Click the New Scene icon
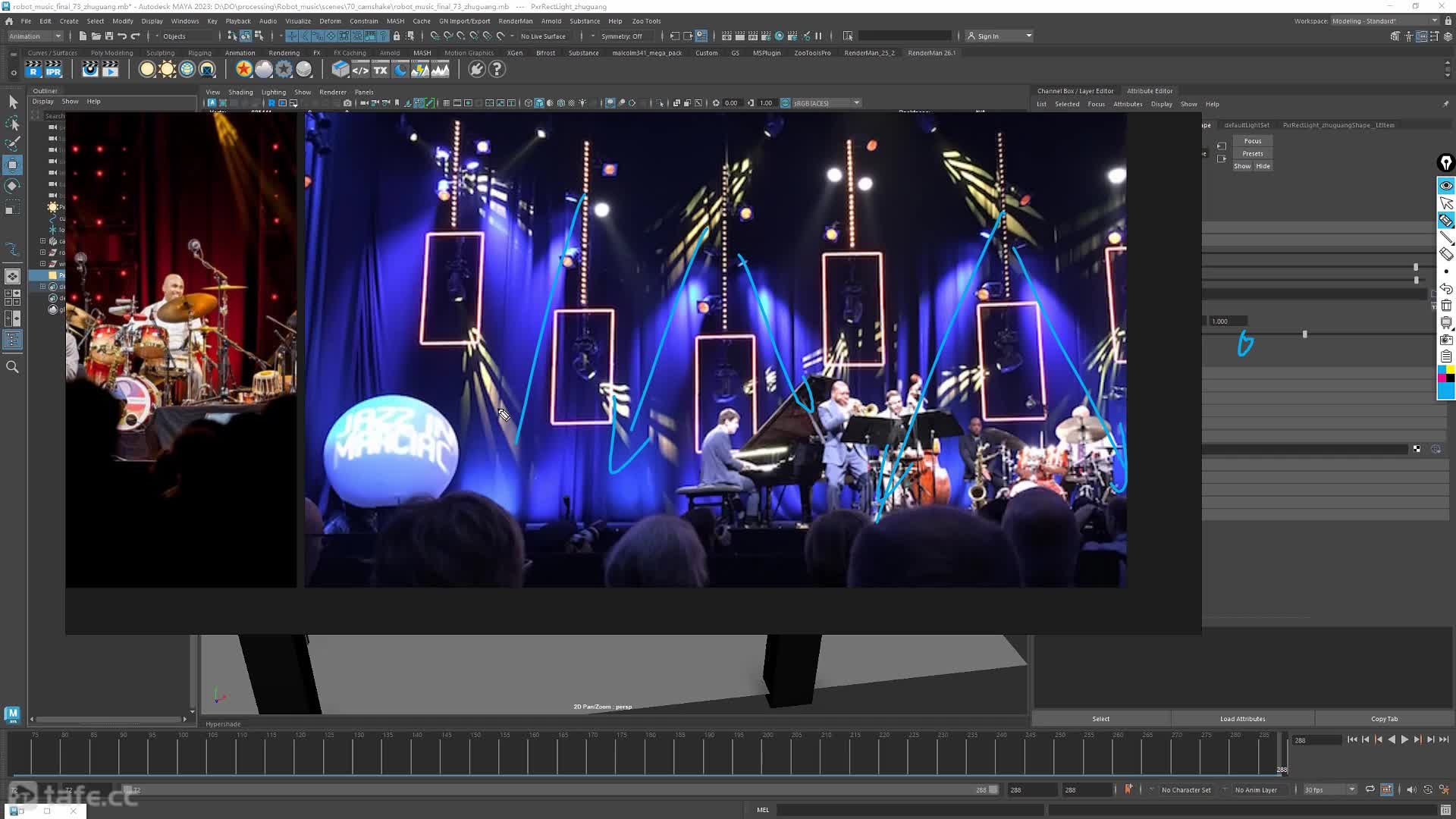The width and height of the screenshot is (1456, 819). pos(83,36)
